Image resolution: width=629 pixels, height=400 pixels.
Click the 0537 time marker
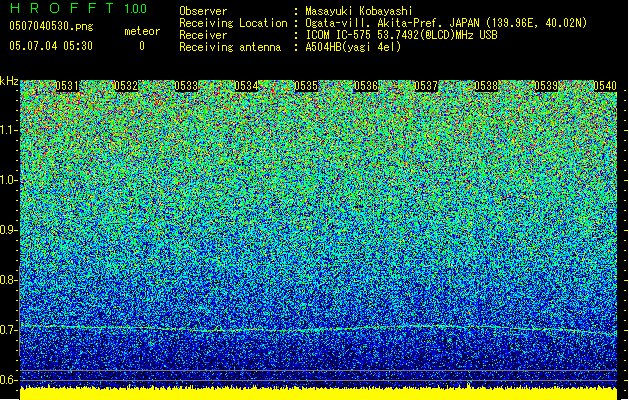pyautogui.click(x=426, y=86)
